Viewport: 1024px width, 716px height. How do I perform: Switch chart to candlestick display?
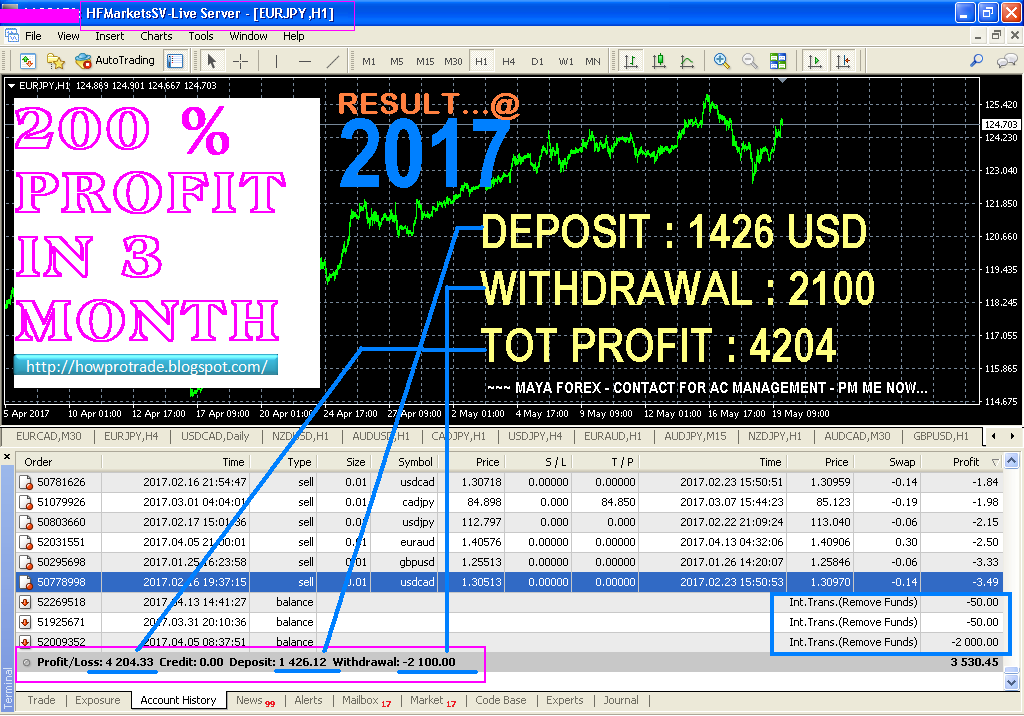(x=659, y=60)
